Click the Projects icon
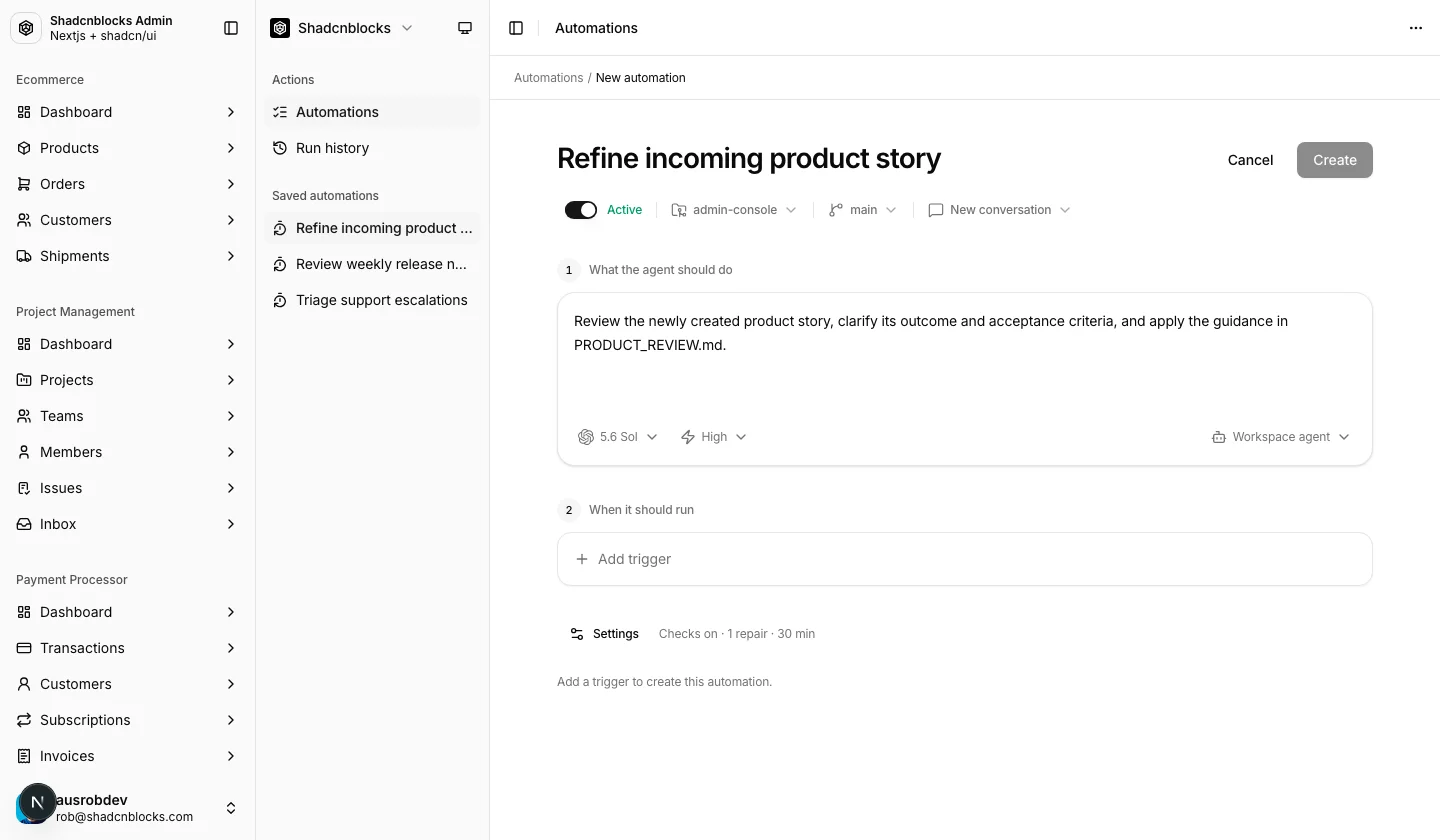Screen dimensions: 1440x840 [x=24, y=380]
